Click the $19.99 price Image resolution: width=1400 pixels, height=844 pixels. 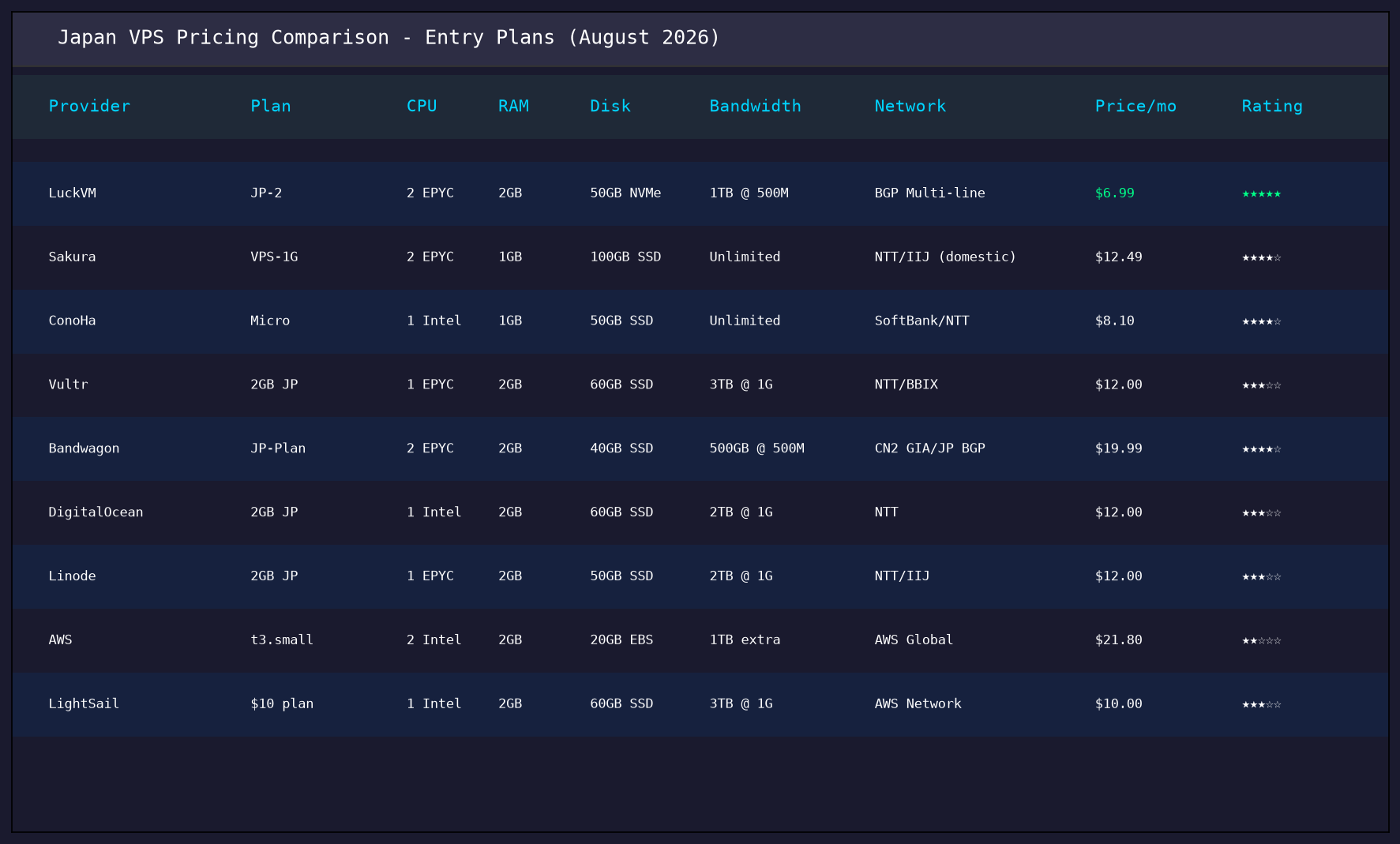(1119, 448)
